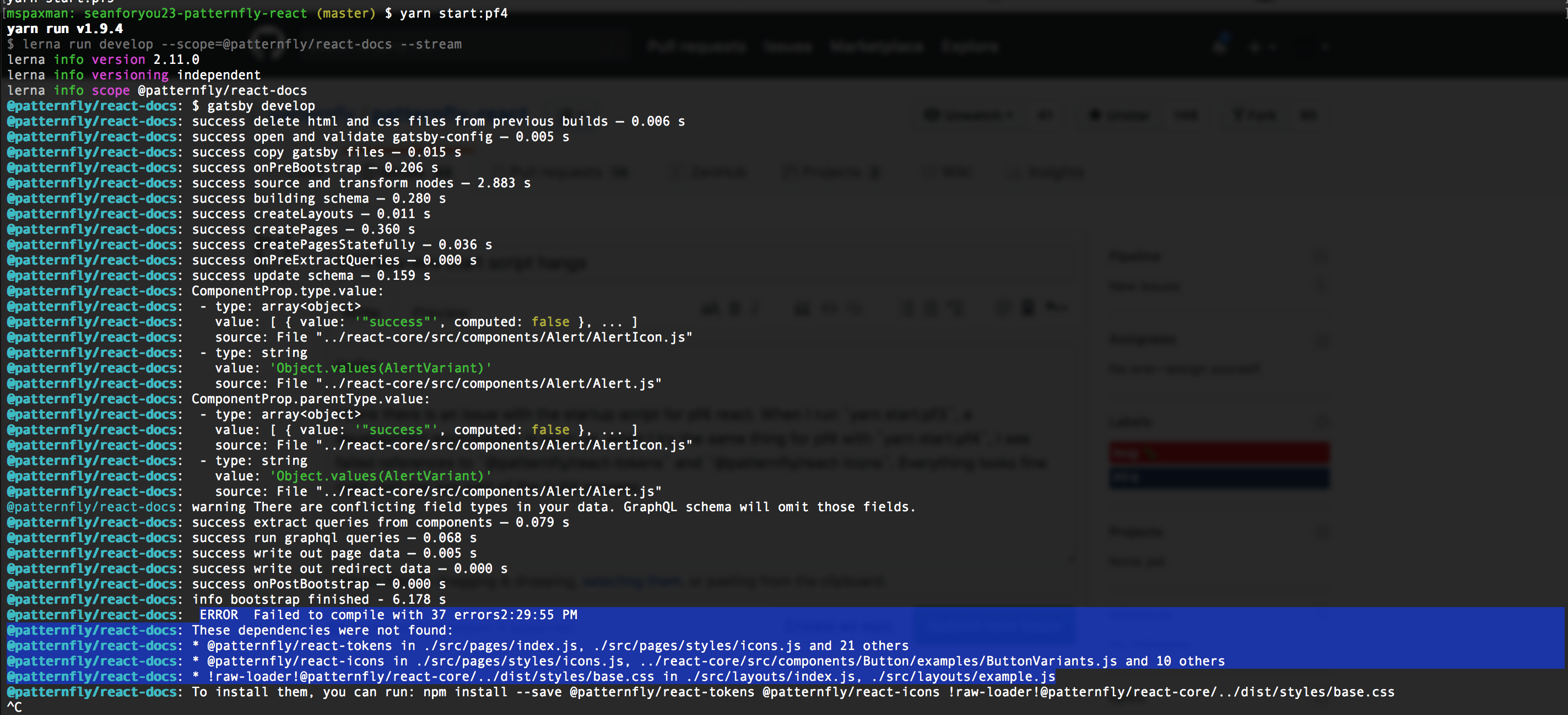Image resolution: width=1568 pixels, height=715 pixels.
Task: Click 'source and transform nodes' line
Action: (x=269, y=183)
